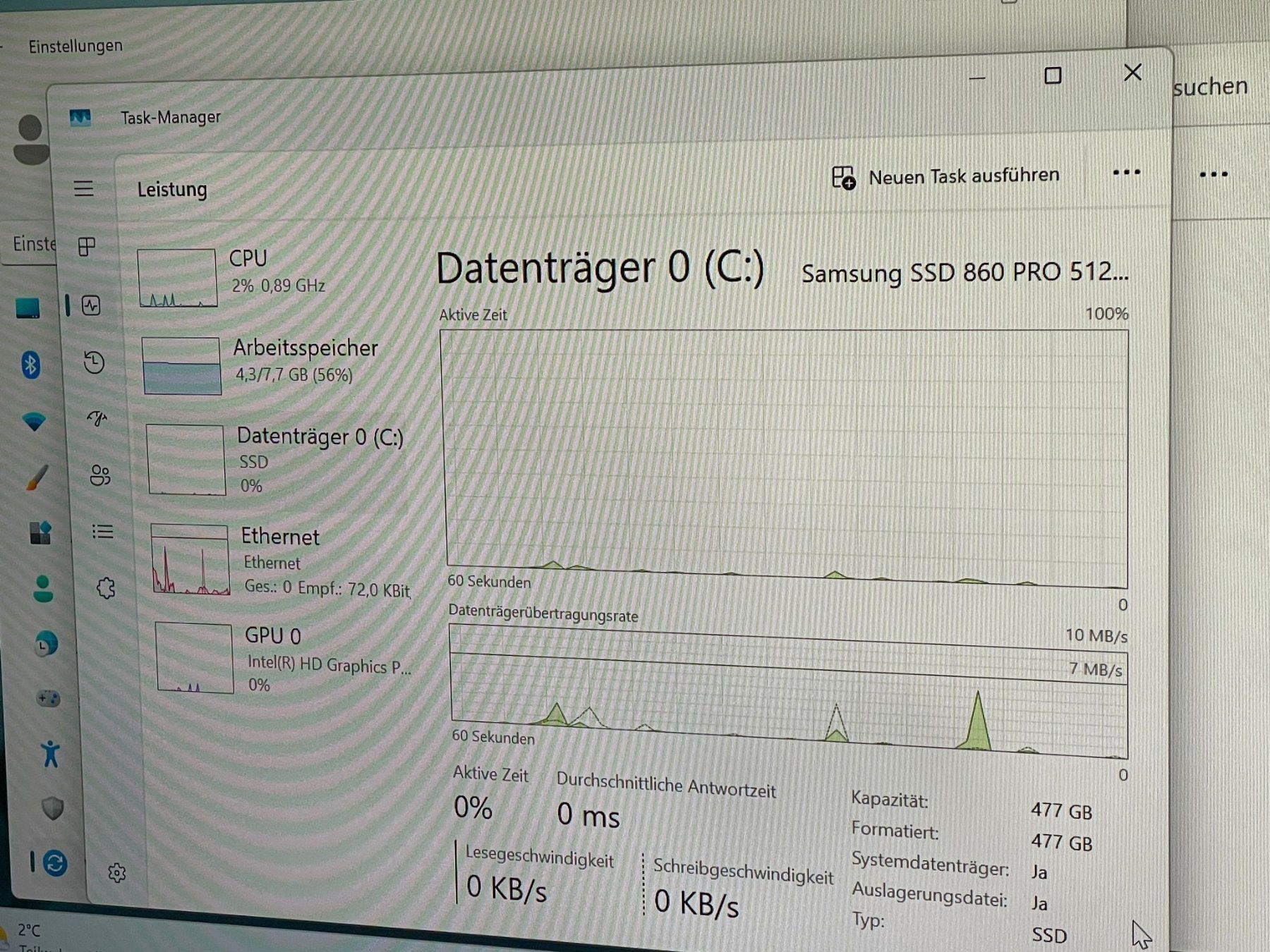The width and height of the screenshot is (1270, 952).
Task: Click the Einstellungen window title
Action: coord(75,46)
